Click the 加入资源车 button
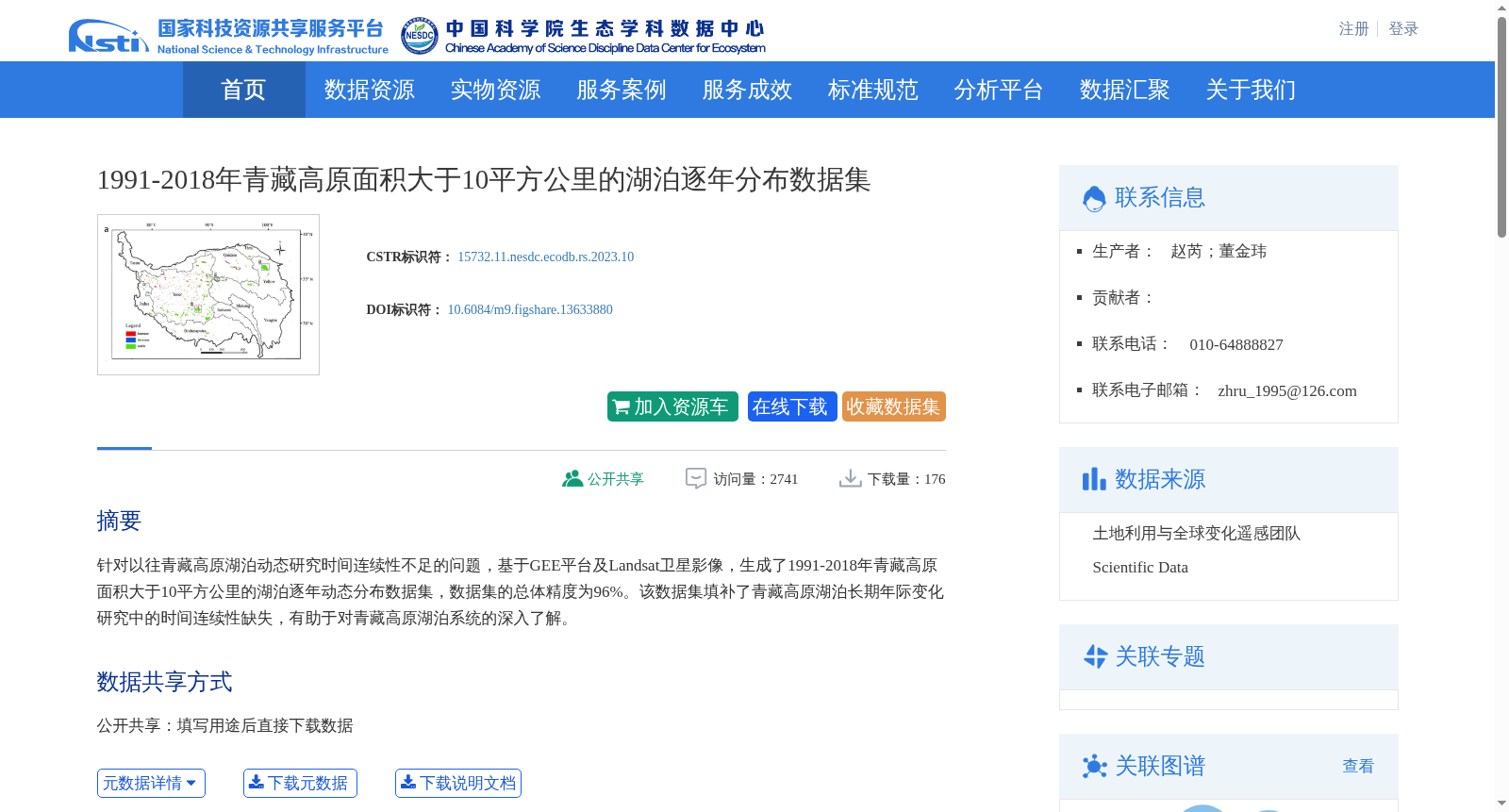Screen dimensions: 1509x812 coord(672,406)
